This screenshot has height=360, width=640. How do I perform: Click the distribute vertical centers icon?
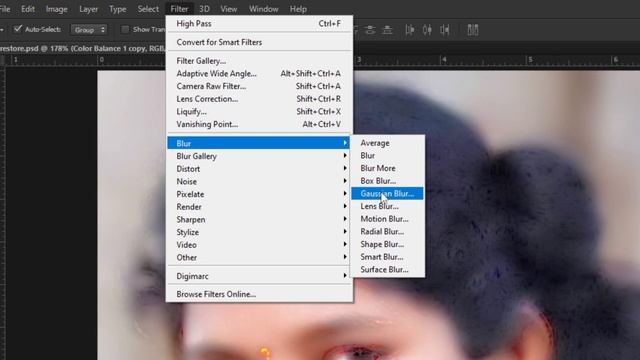(x=370, y=30)
